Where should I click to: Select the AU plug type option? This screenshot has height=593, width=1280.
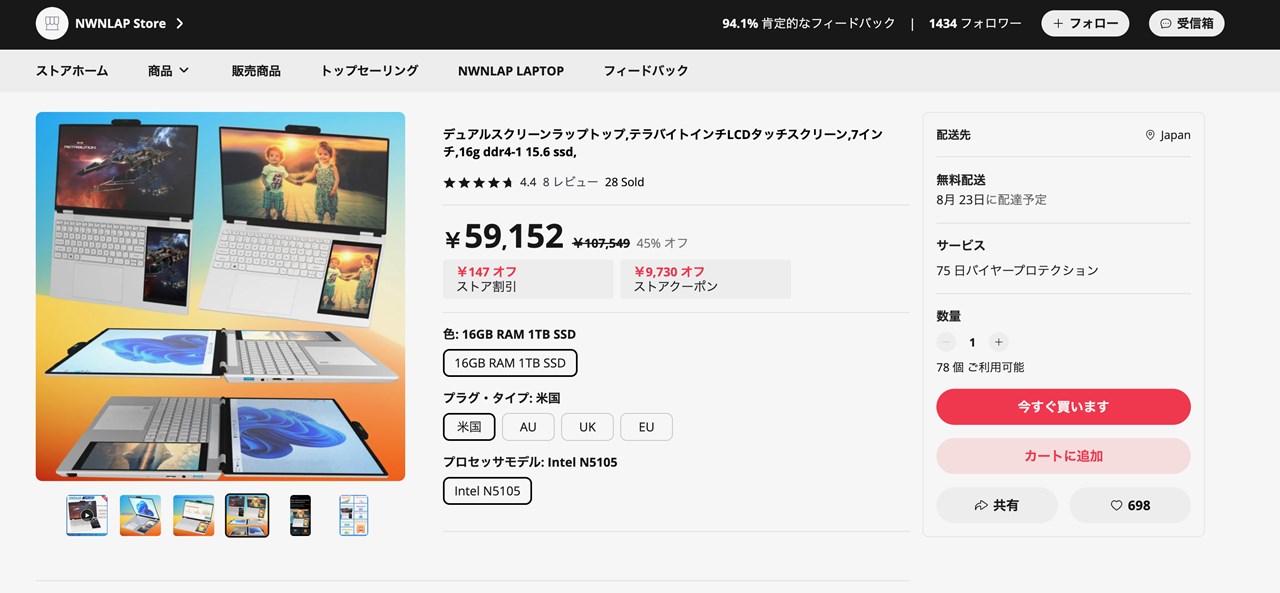[x=528, y=427]
